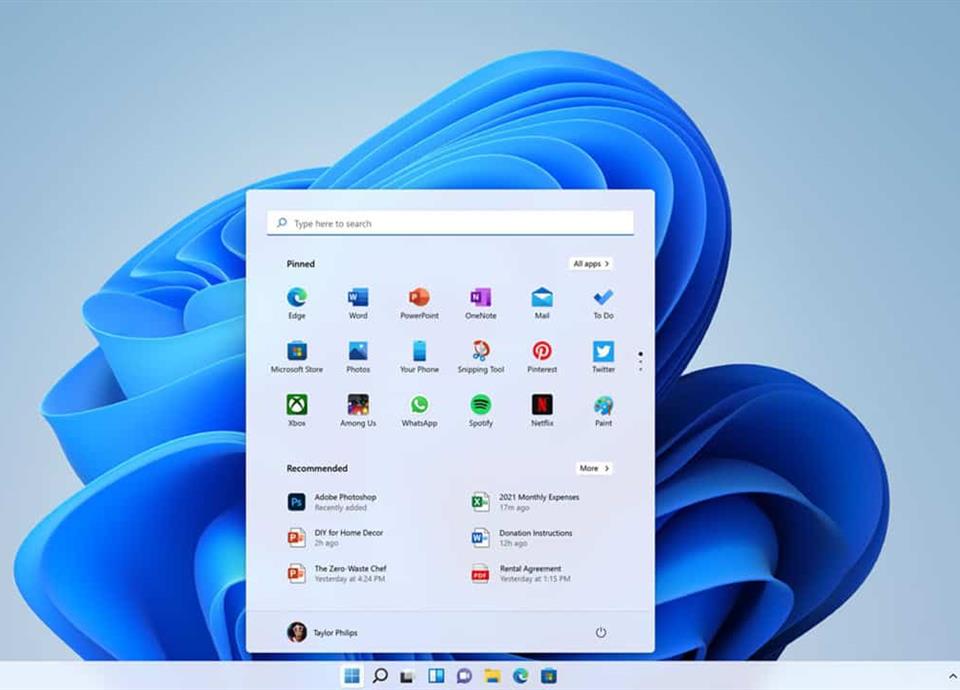Launch WhatsApp from pinned apps
960x690 pixels.
419,406
